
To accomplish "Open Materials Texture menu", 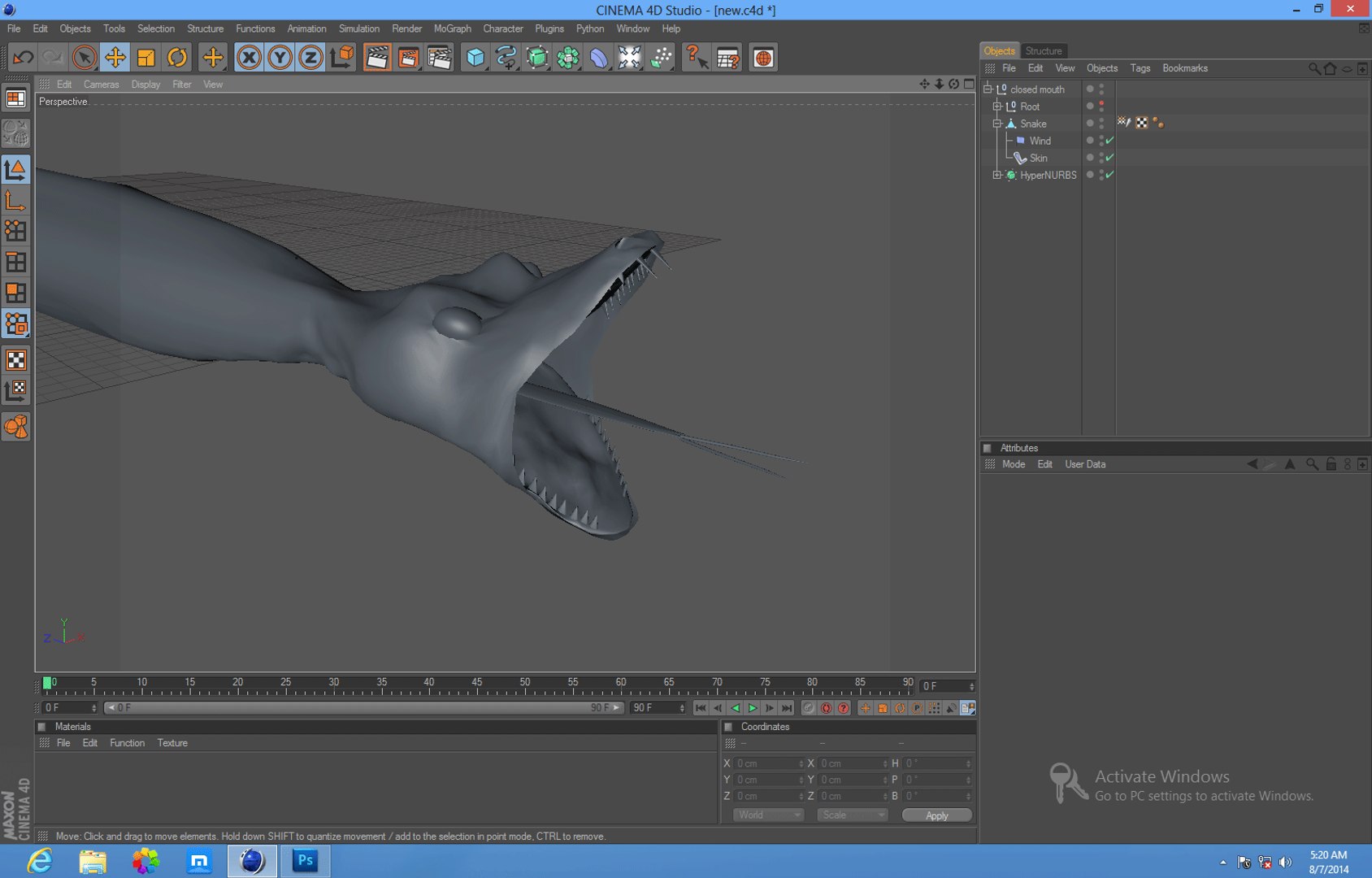I will (172, 743).
